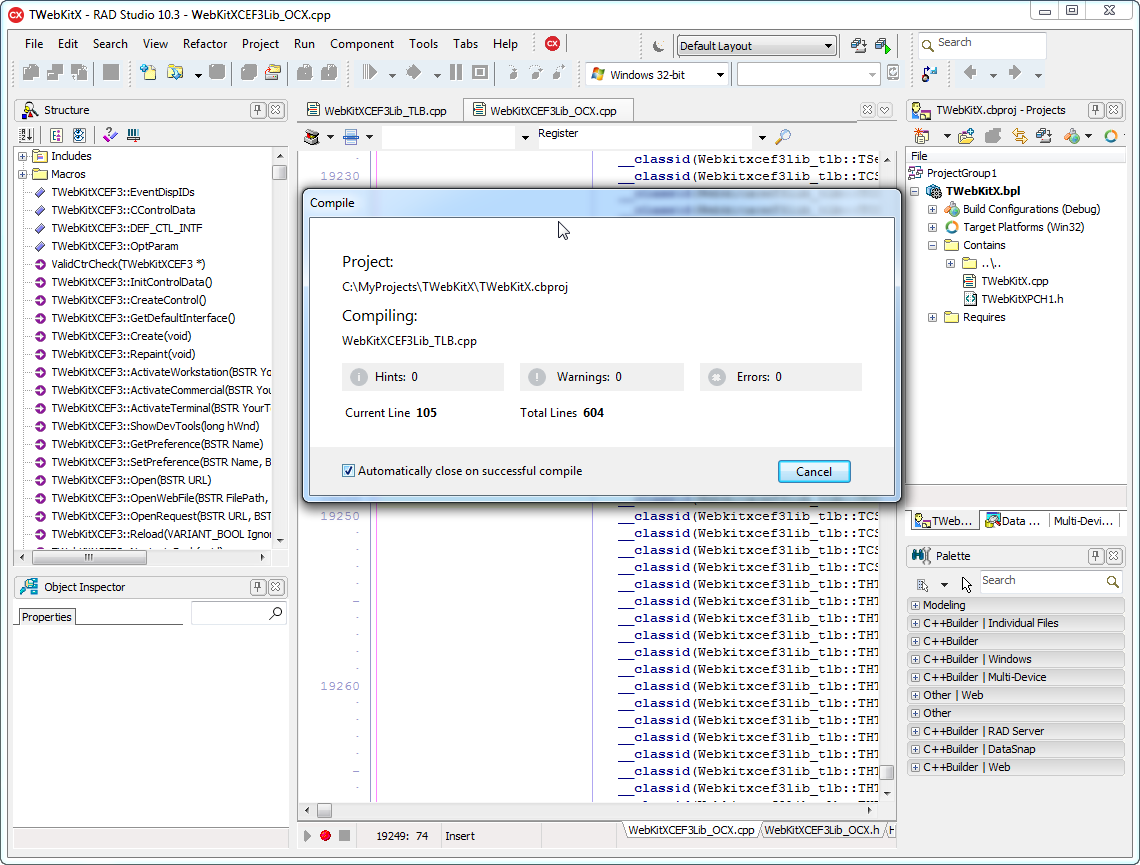Pin the Structure panel
The height and width of the screenshot is (865, 1140).
257,110
